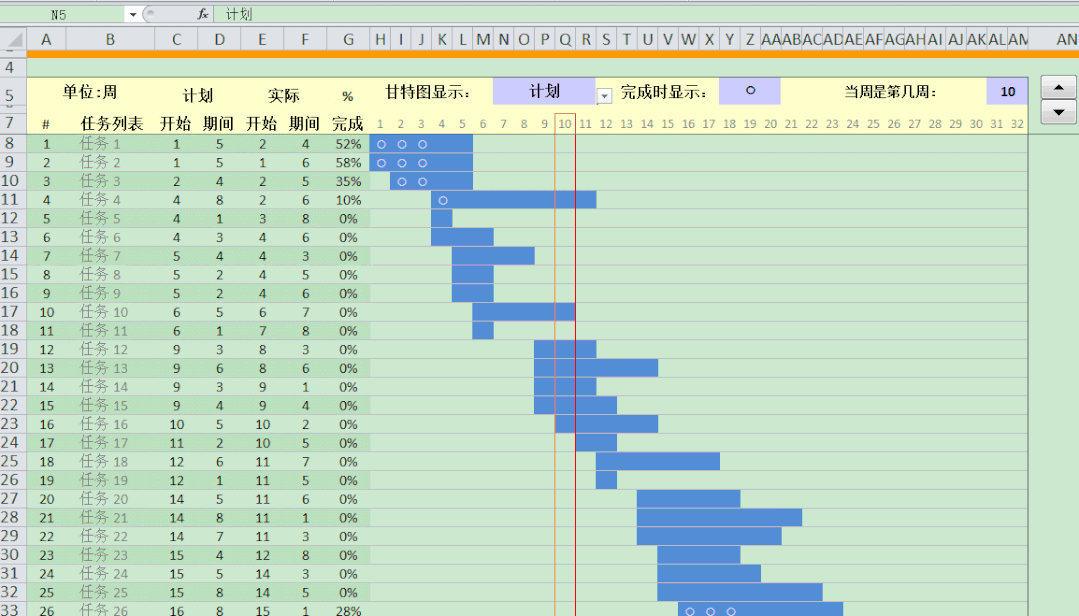The height and width of the screenshot is (616, 1079).
Task: Click the formula bar showing 计划
Action: click(x=645, y=14)
